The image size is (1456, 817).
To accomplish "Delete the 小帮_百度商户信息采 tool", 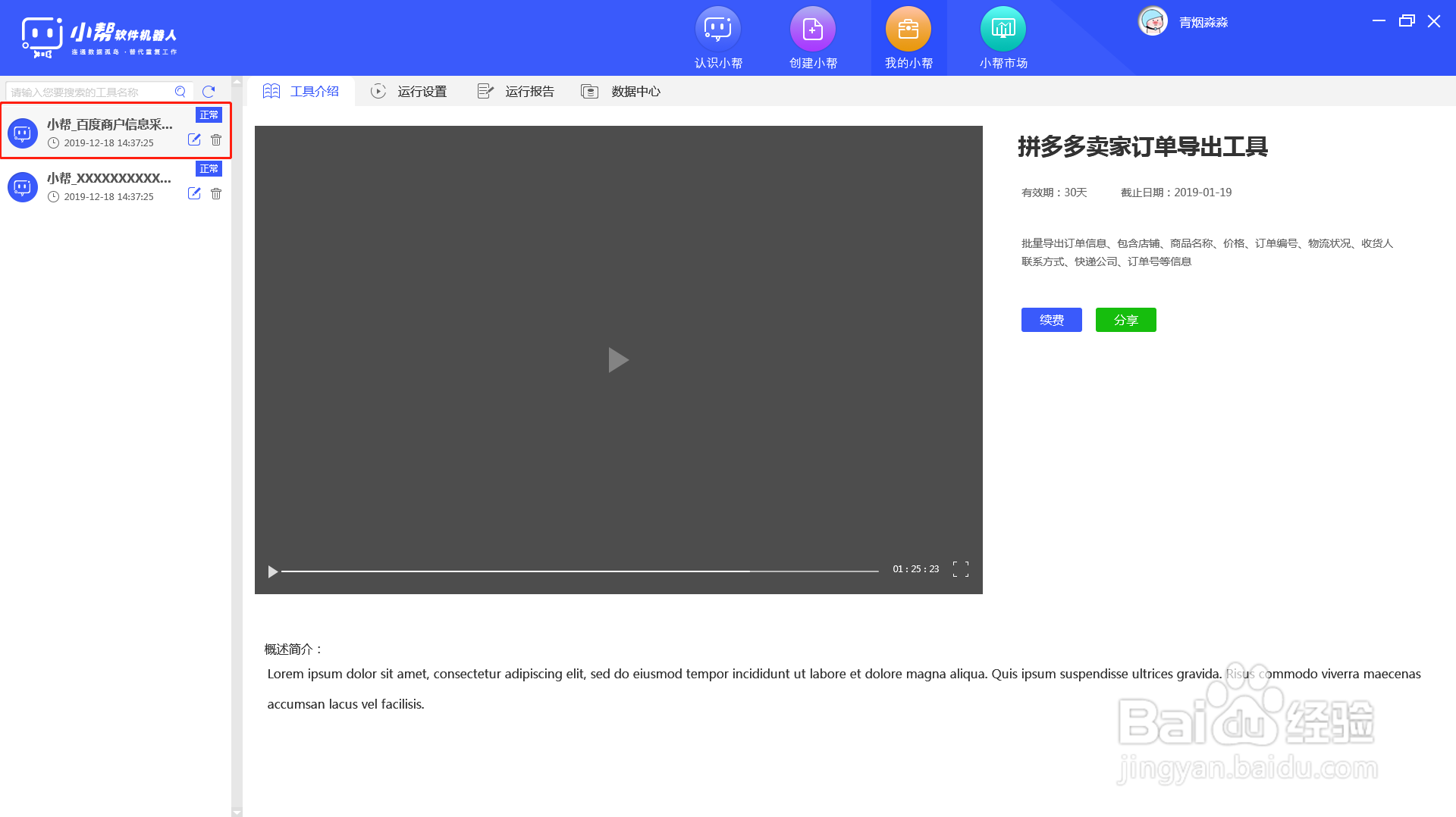I will pyautogui.click(x=216, y=139).
